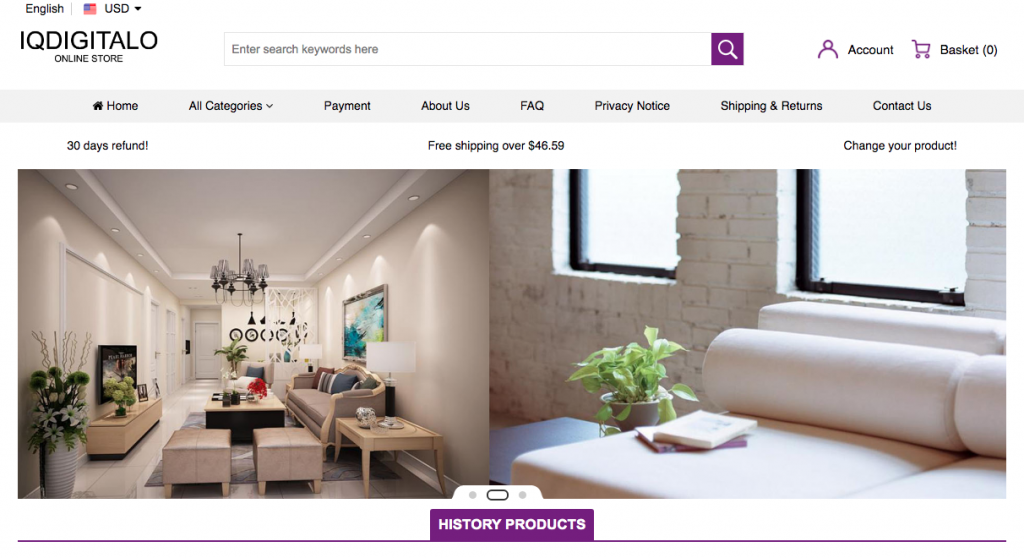The image size is (1024, 558).
Task: Open the Account user icon
Action: (x=827, y=50)
